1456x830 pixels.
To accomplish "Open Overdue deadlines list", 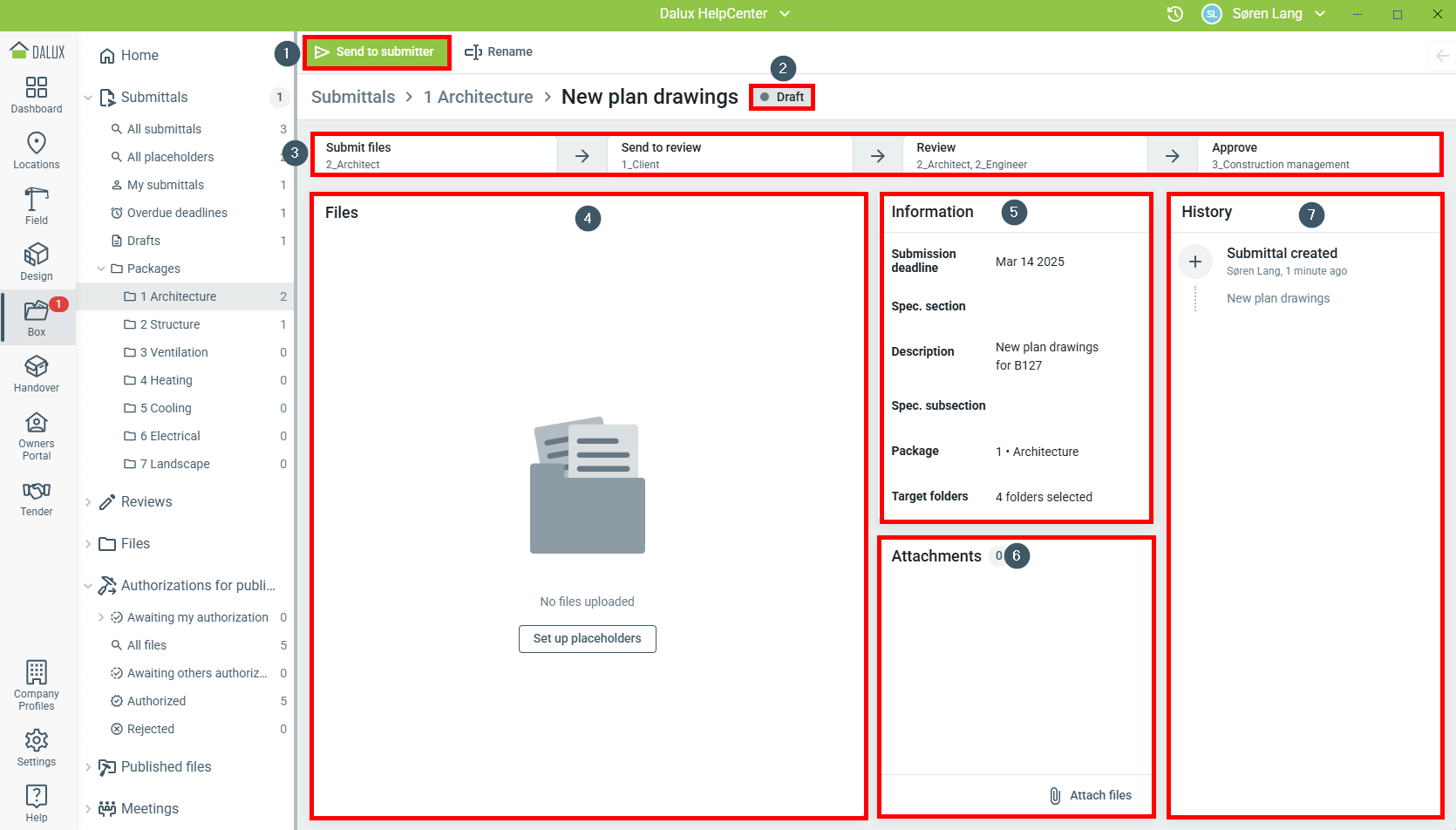I will tap(177, 213).
